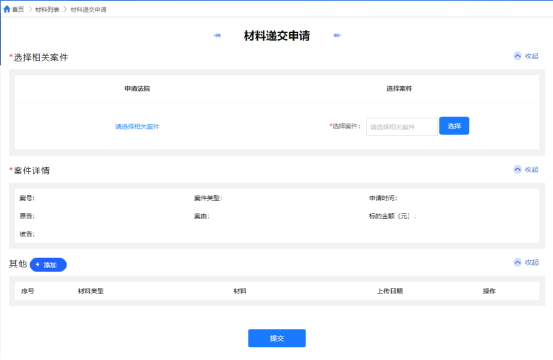Viewport: 553px width, 360px height.
Task: Click the 案由 label
Action: click(202, 216)
